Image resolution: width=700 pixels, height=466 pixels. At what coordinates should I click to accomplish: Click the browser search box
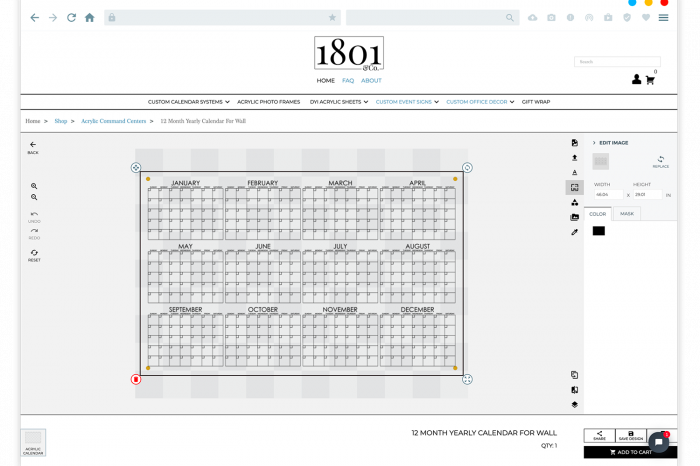click(433, 17)
